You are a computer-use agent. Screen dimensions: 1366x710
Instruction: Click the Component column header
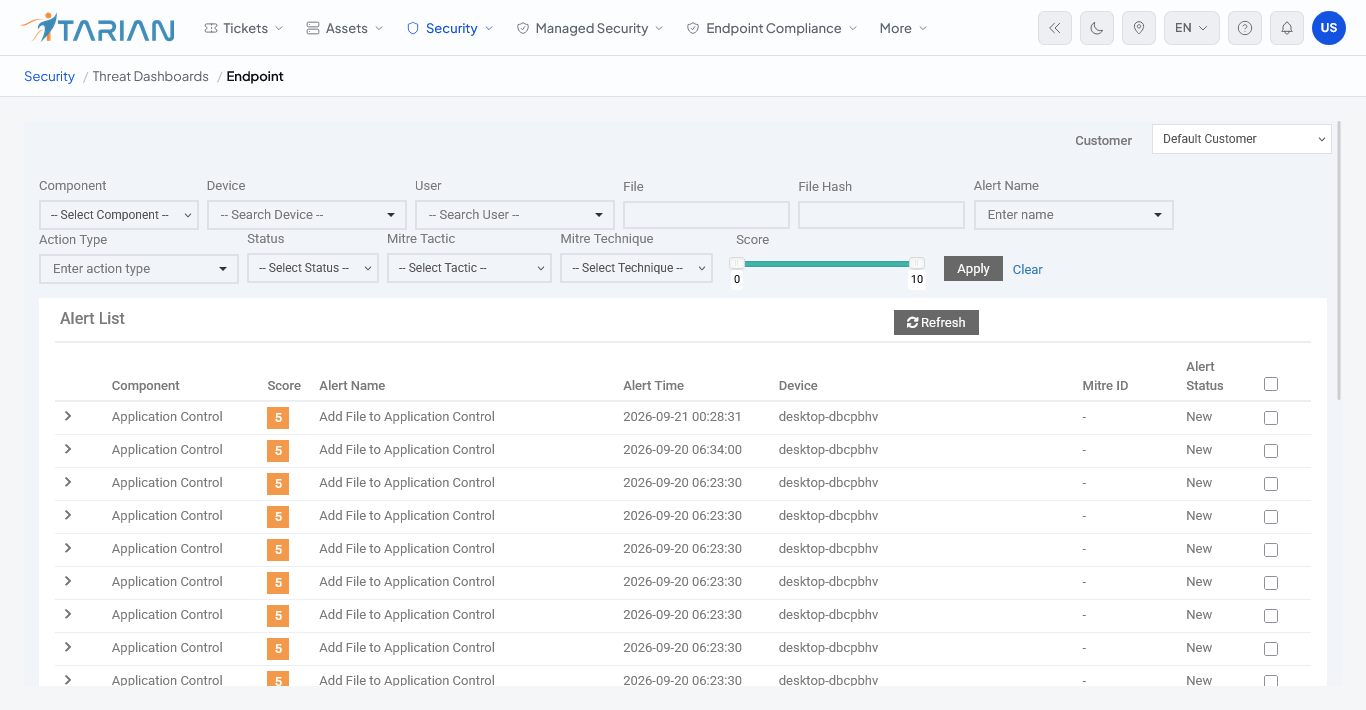(146, 385)
